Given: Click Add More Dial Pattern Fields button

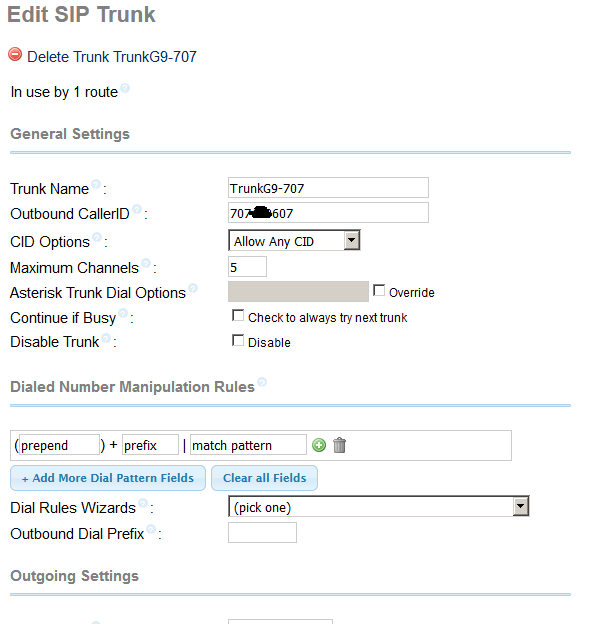Looking at the screenshot, I should [x=108, y=478].
